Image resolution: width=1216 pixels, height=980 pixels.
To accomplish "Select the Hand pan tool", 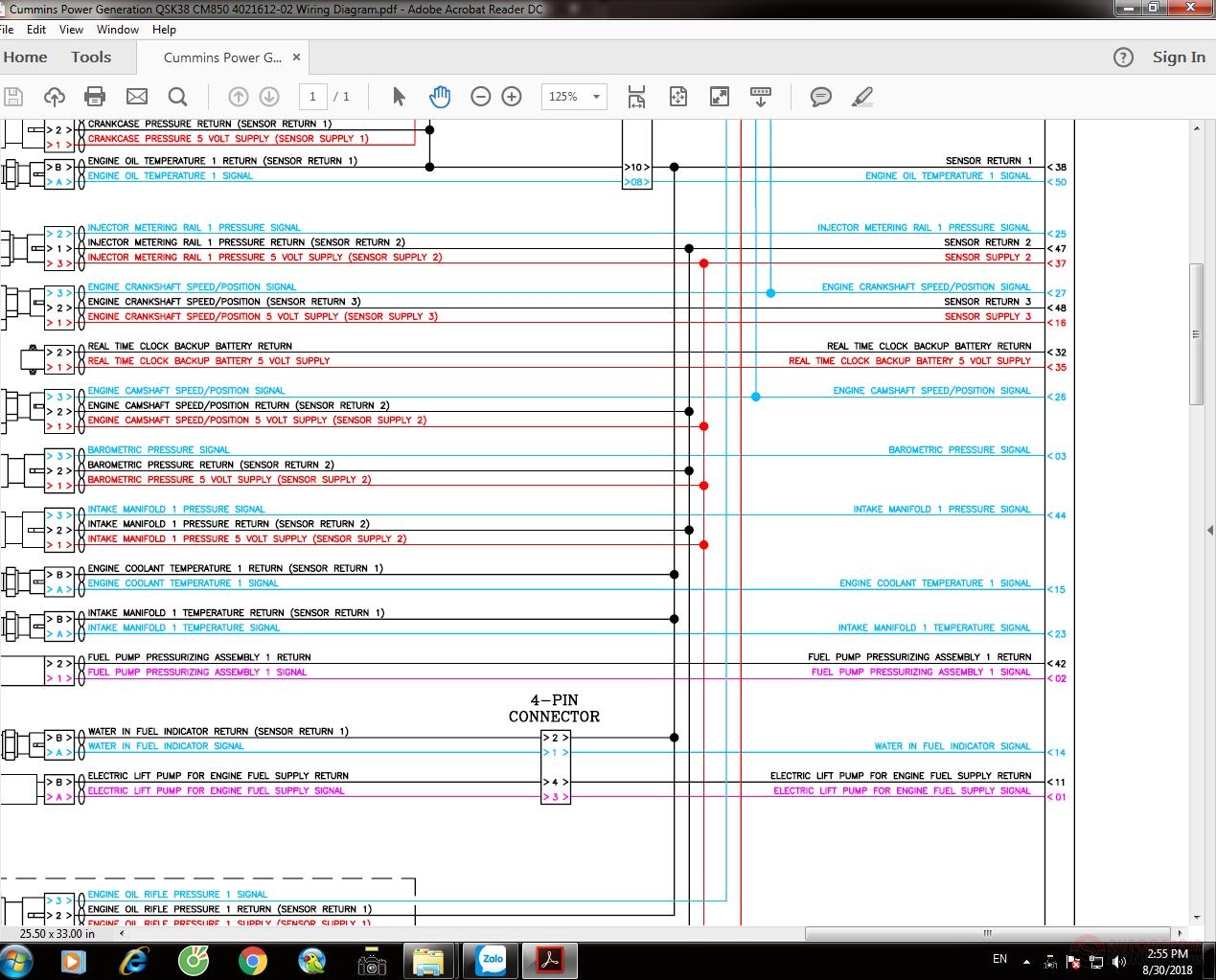I will tap(440, 97).
